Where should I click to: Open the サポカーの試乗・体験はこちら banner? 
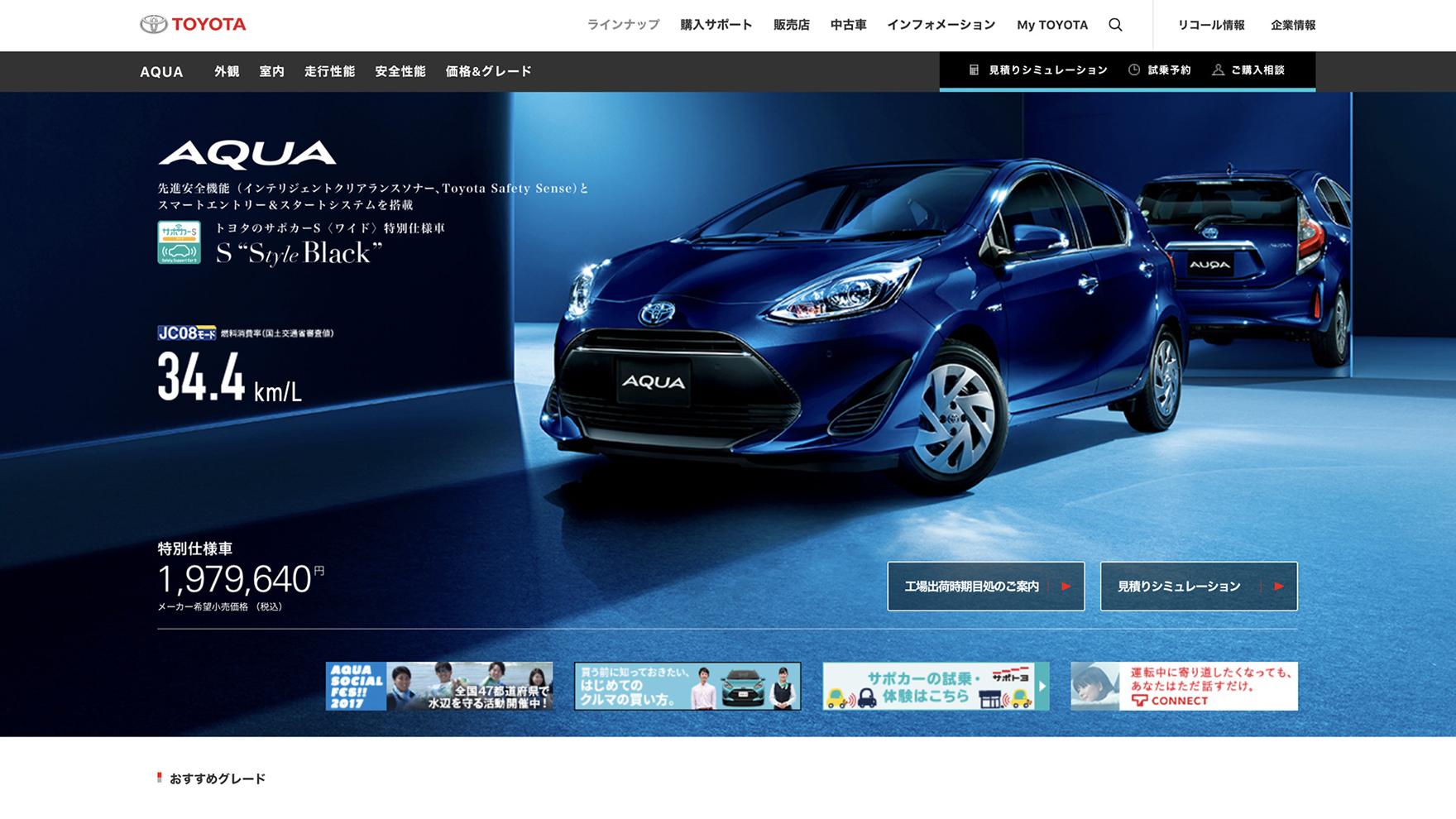pos(935,686)
